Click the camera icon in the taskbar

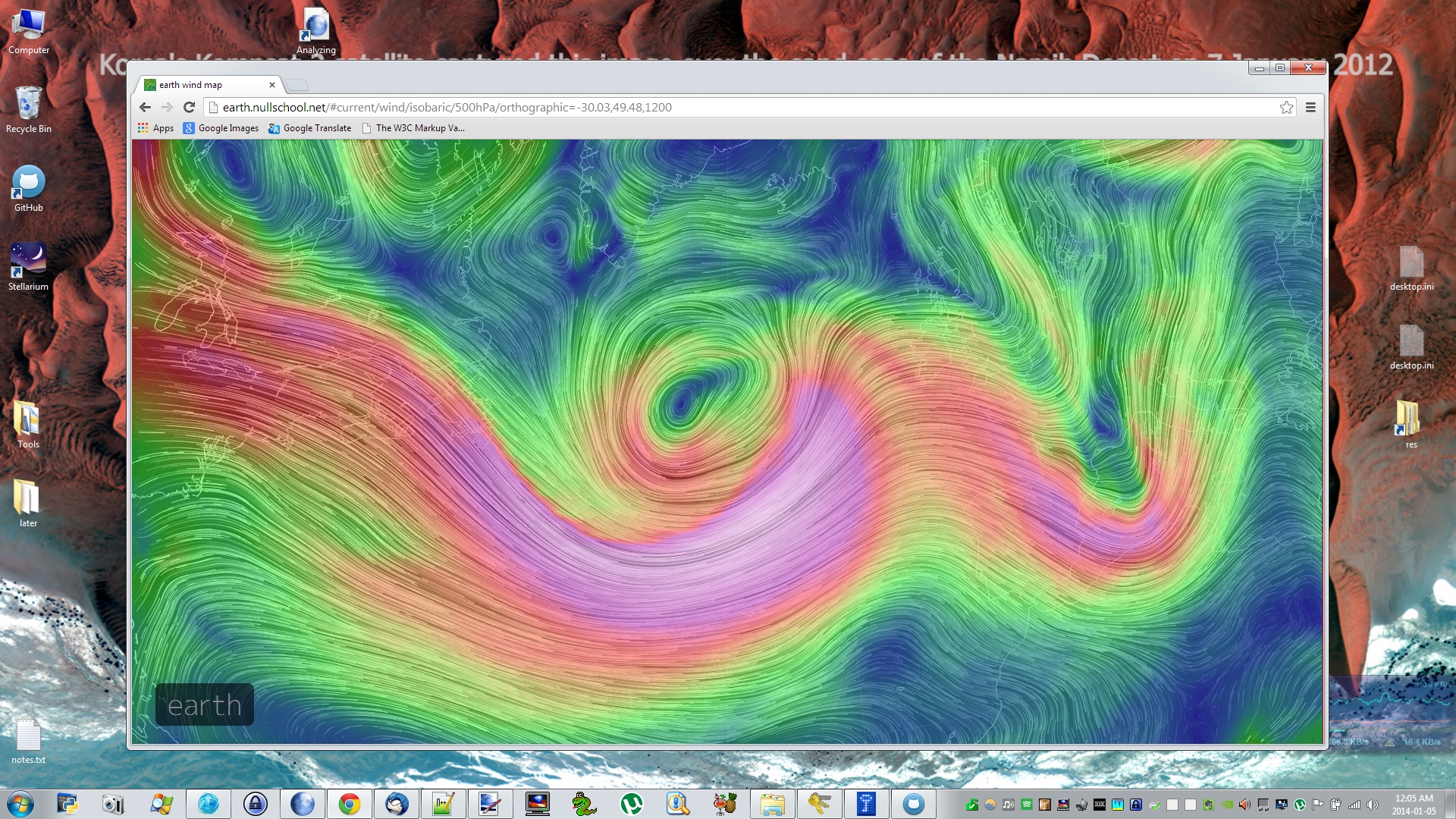(114, 804)
